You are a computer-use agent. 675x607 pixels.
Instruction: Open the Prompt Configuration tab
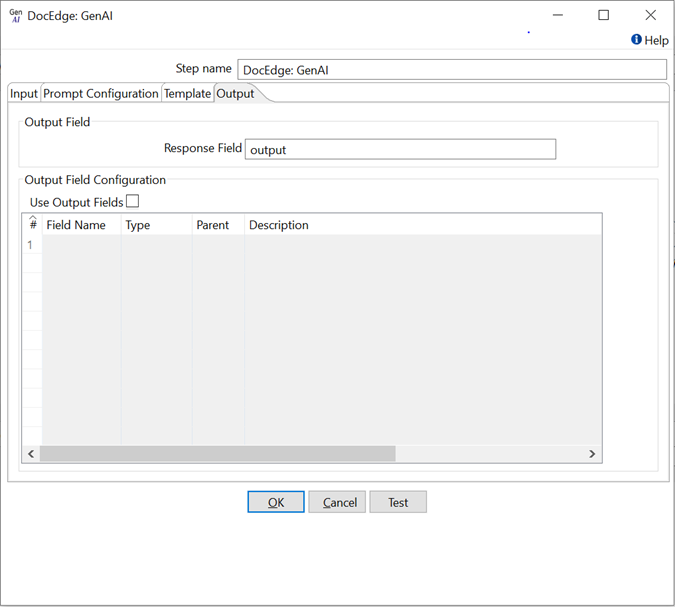[x=100, y=93]
